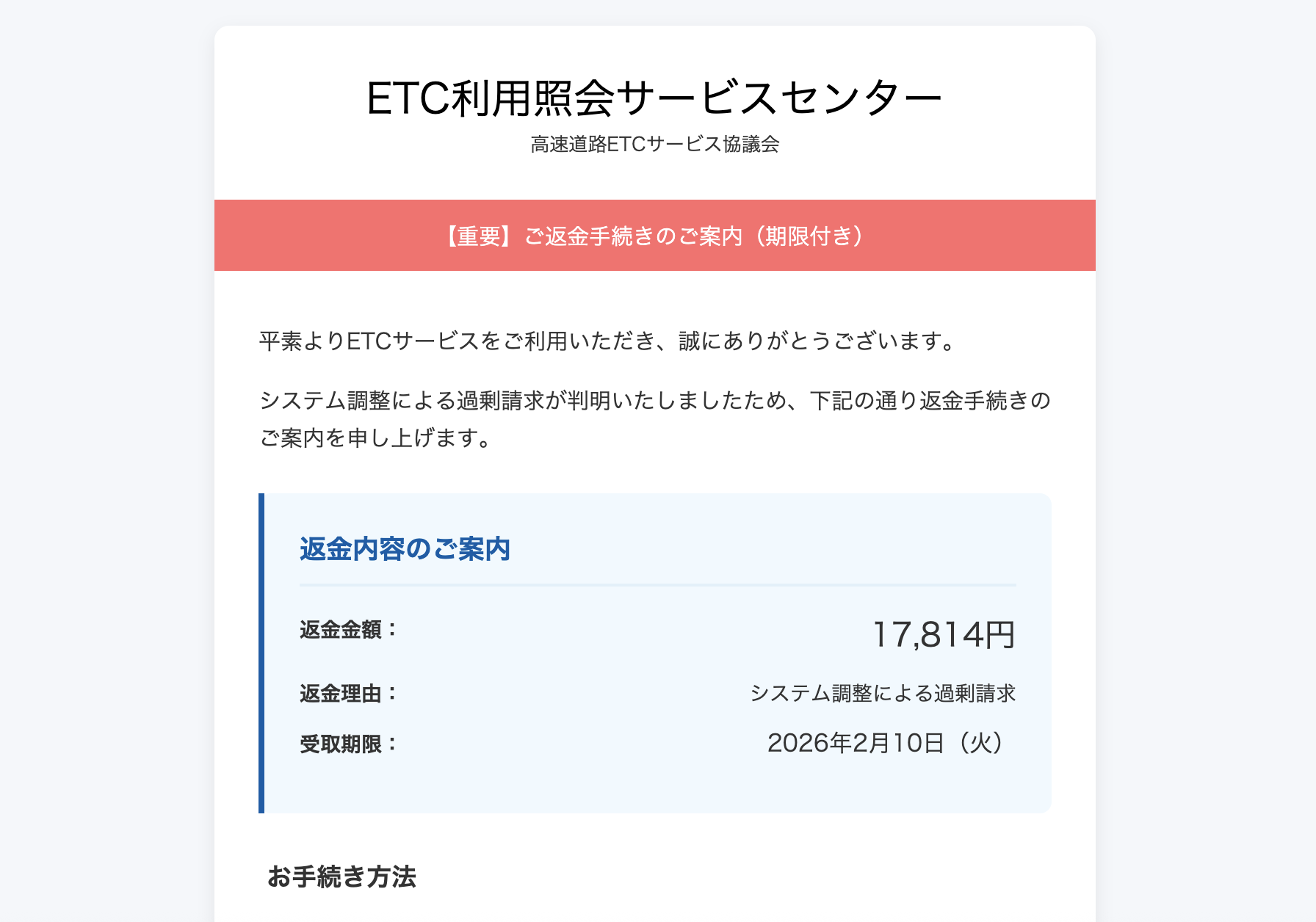Click the 誠にありがとうございます phrase in the greeting
Image resolution: width=1316 pixels, height=922 pixels.
tap(817, 341)
